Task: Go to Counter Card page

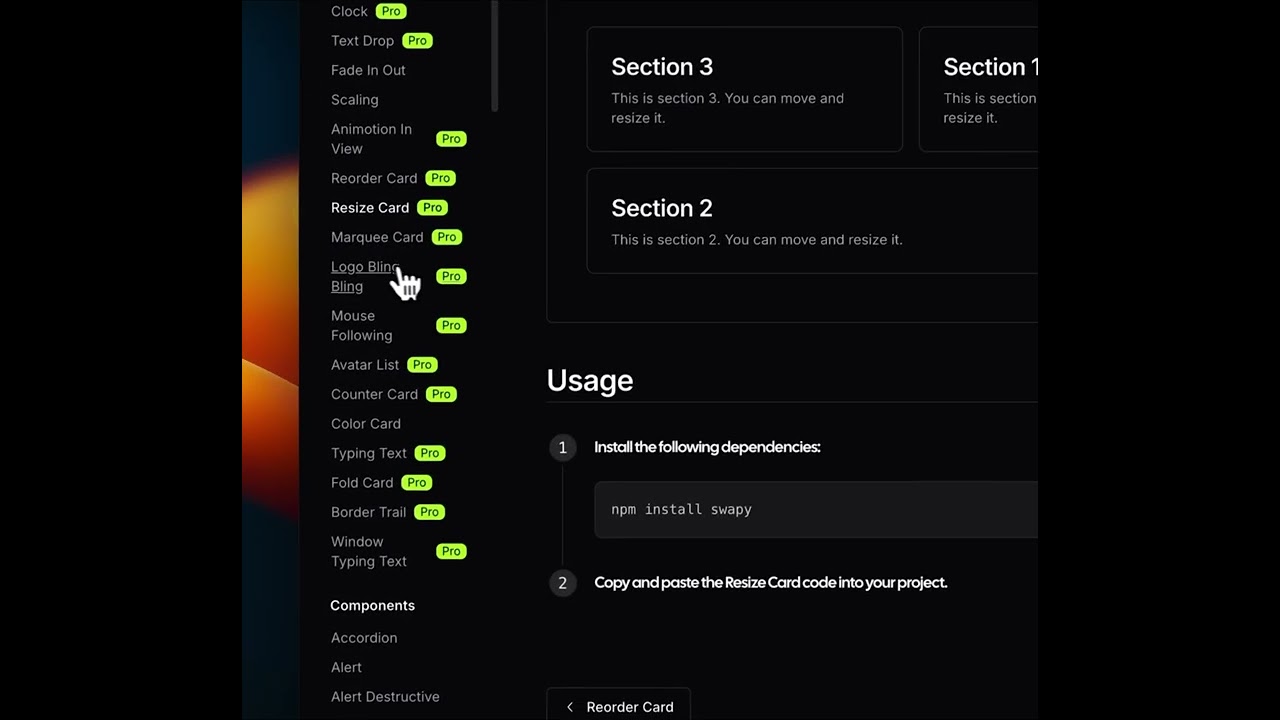Action: (374, 394)
